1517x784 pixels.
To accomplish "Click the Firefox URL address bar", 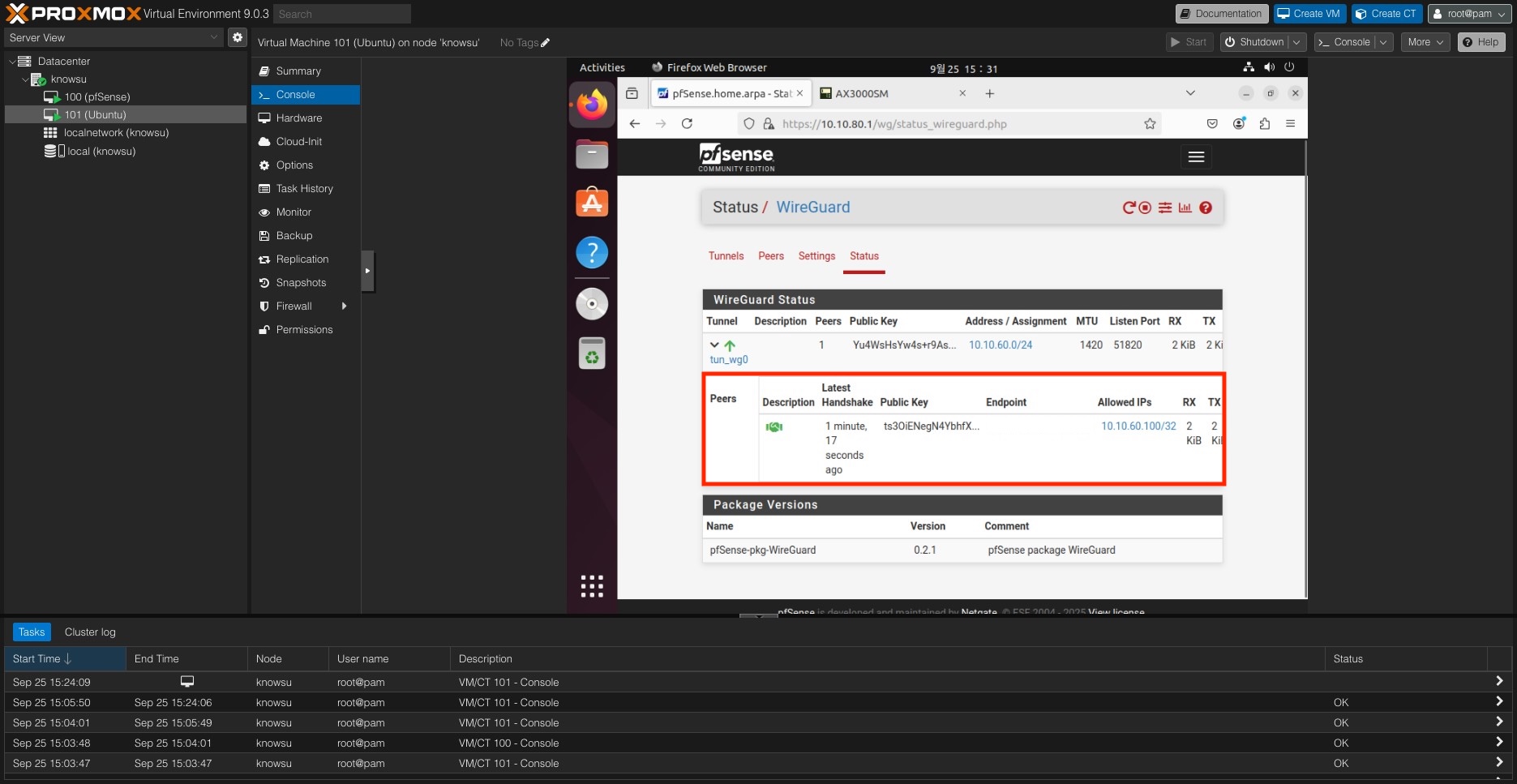I will click(x=949, y=124).
